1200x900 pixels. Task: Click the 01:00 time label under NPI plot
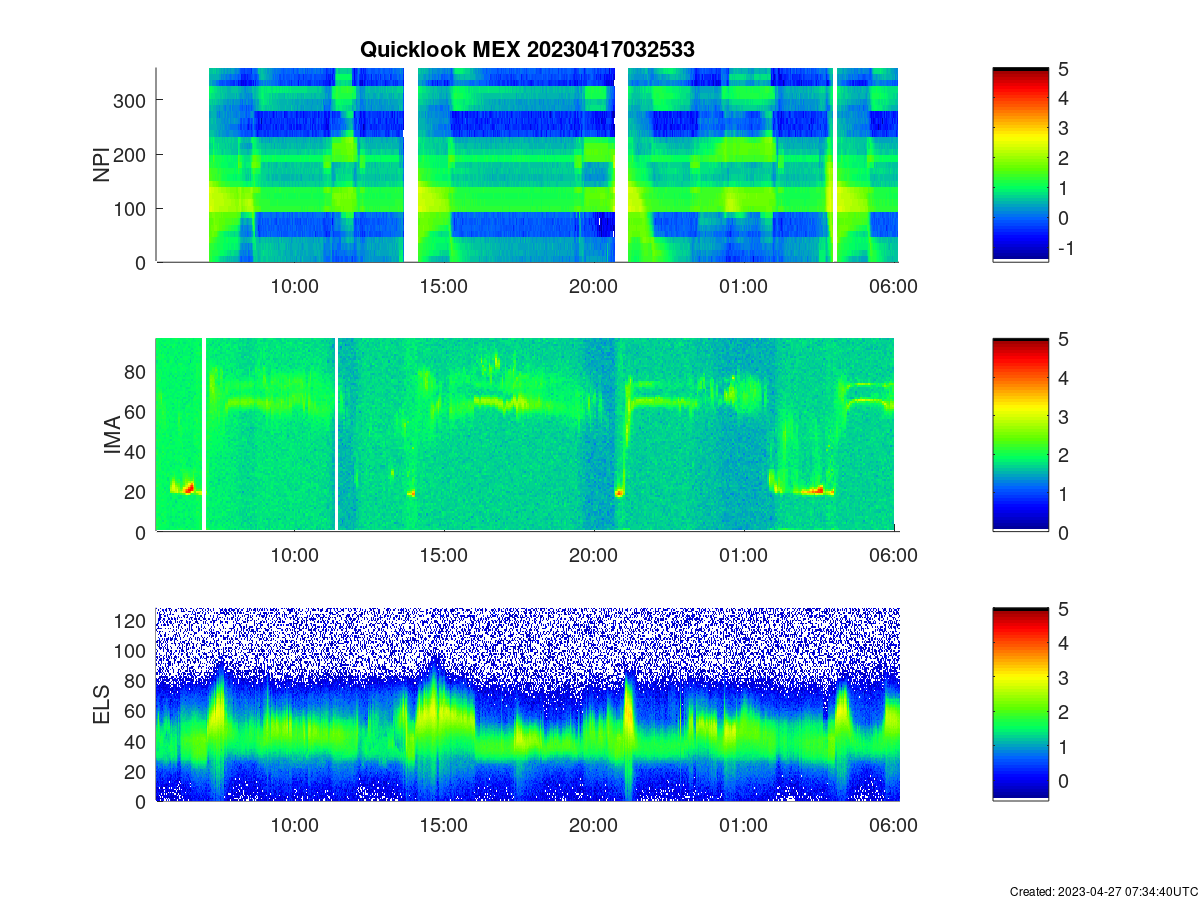744,286
